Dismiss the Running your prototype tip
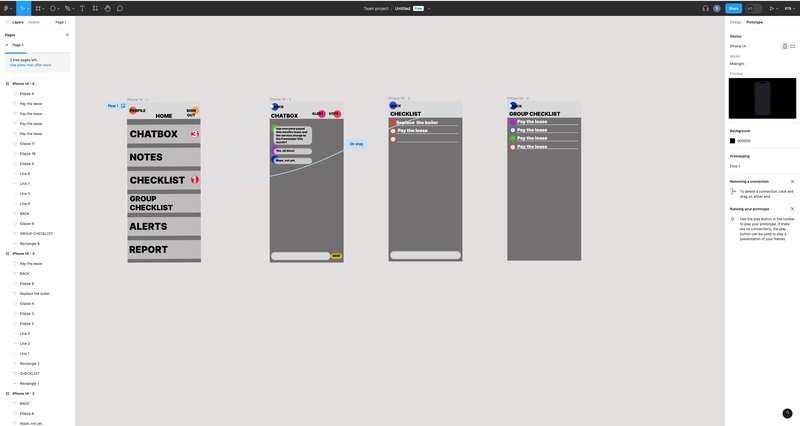 [x=792, y=209]
